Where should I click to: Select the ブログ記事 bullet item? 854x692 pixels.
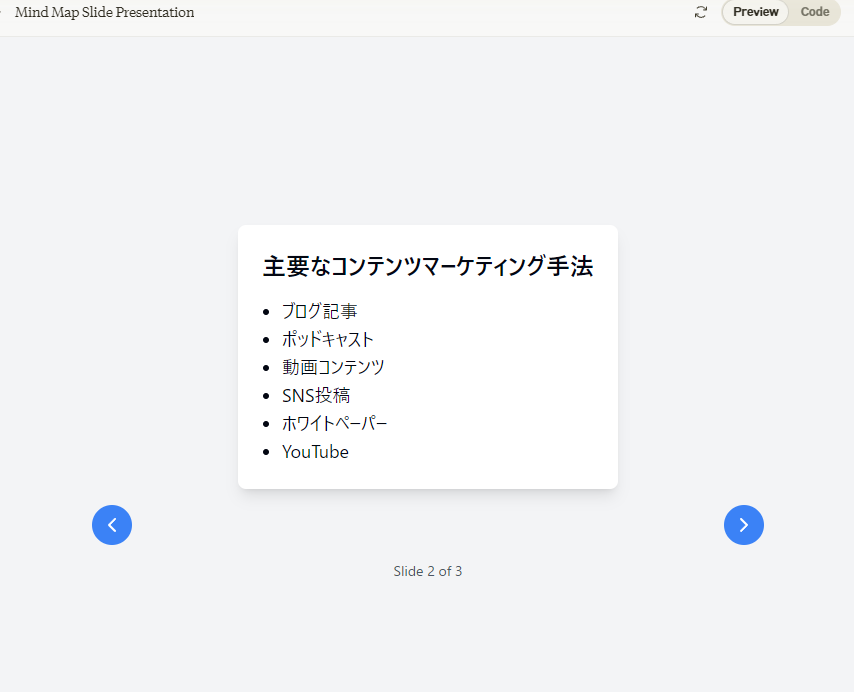319,312
